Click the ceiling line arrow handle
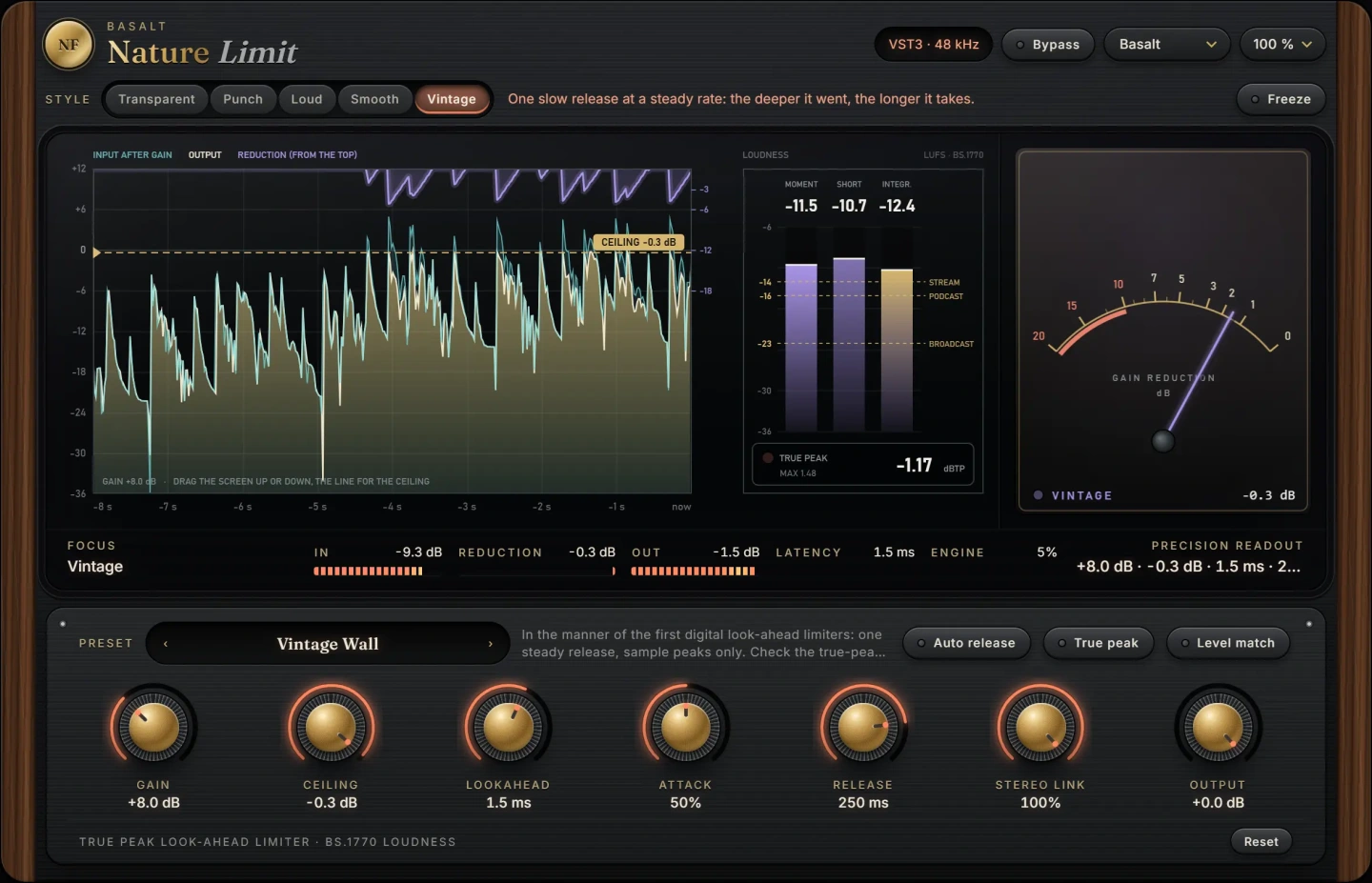 click(96, 252)
